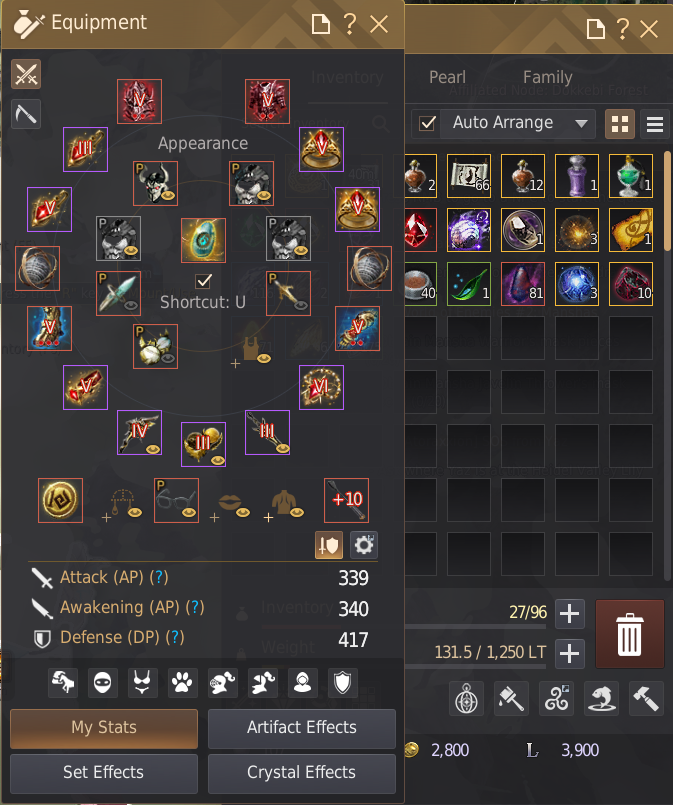Show the Crystal Effects button
Viewport: 673px width, 805px height.
(x=302, y=773)
